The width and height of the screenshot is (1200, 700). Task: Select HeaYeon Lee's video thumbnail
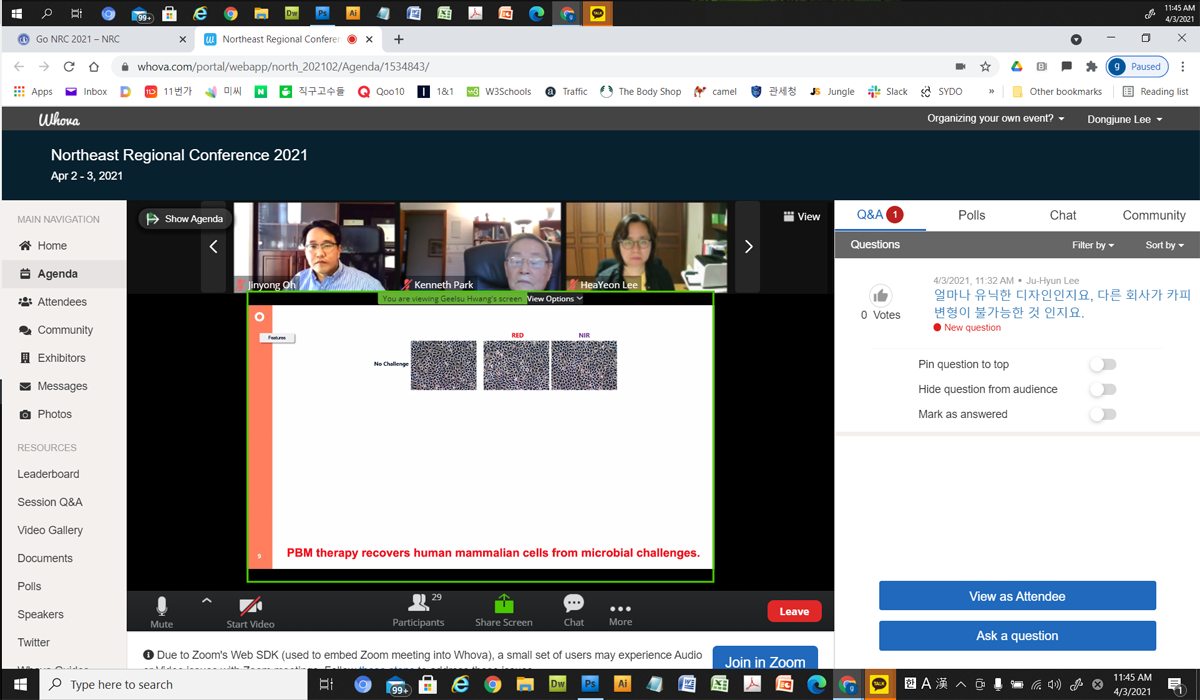pos(646,246)
